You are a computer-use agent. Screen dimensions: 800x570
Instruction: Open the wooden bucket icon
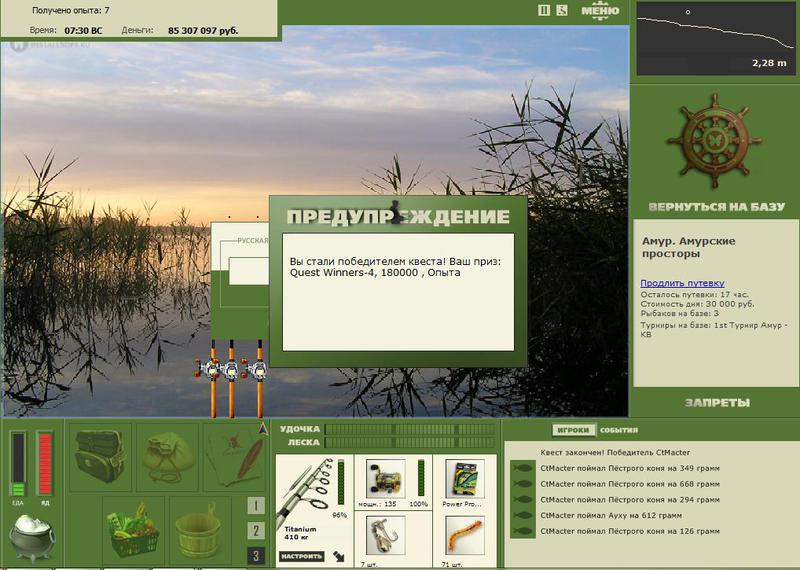point(200,530)
